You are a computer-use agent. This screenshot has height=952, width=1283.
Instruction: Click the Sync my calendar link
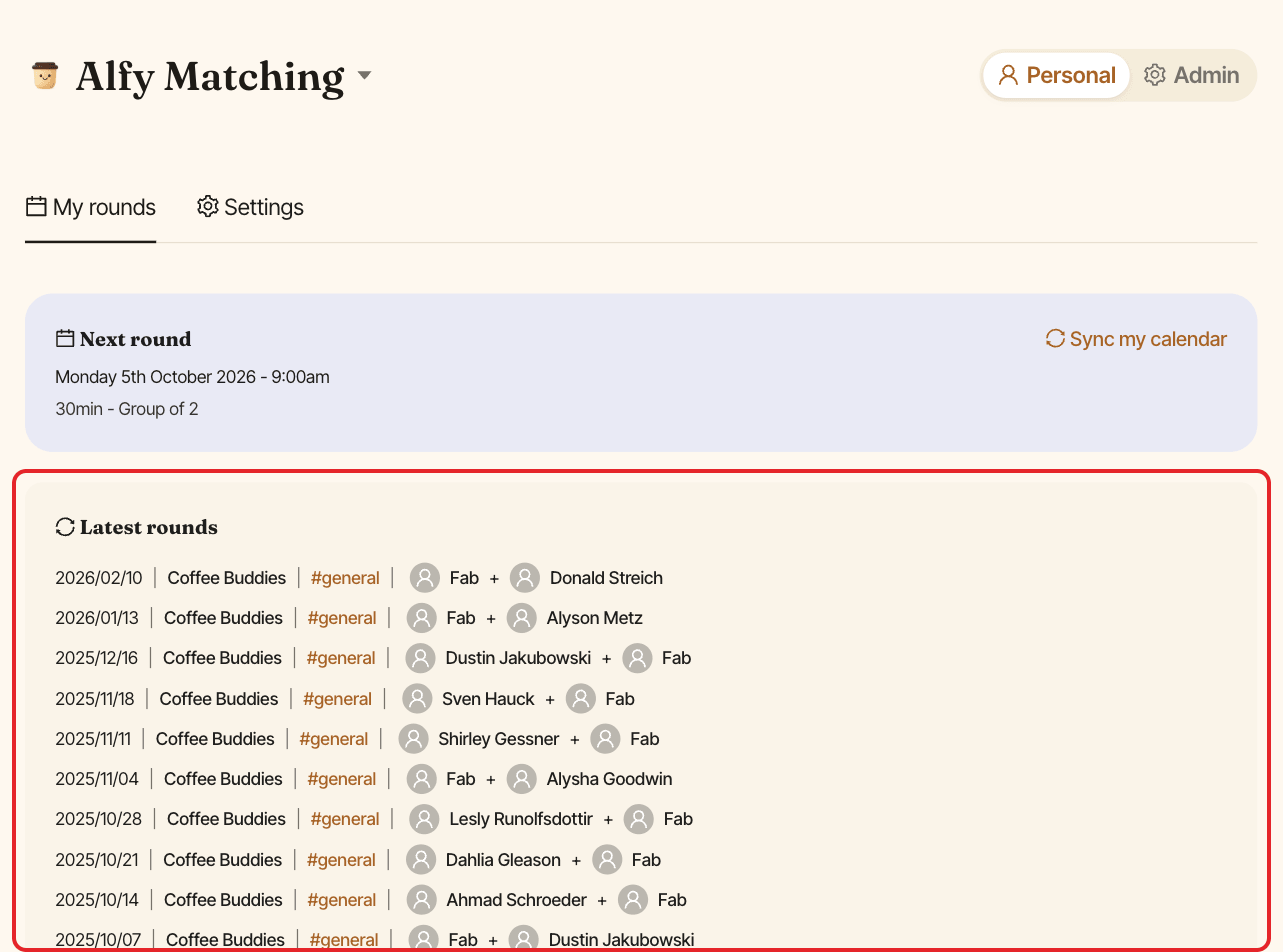1136,339
